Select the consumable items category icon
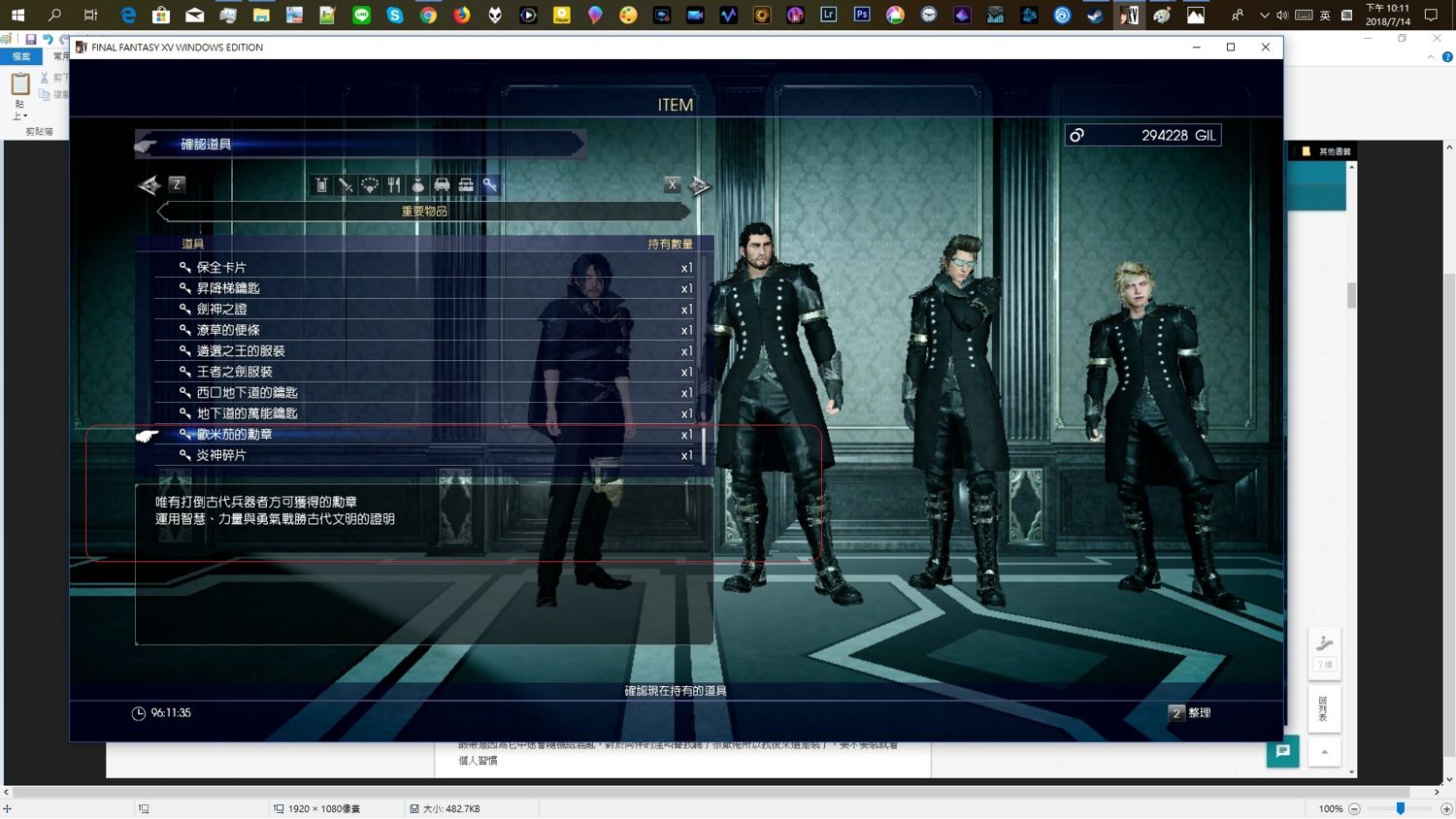The width and height of the screenshot is (1456, 819). (321, 184)
